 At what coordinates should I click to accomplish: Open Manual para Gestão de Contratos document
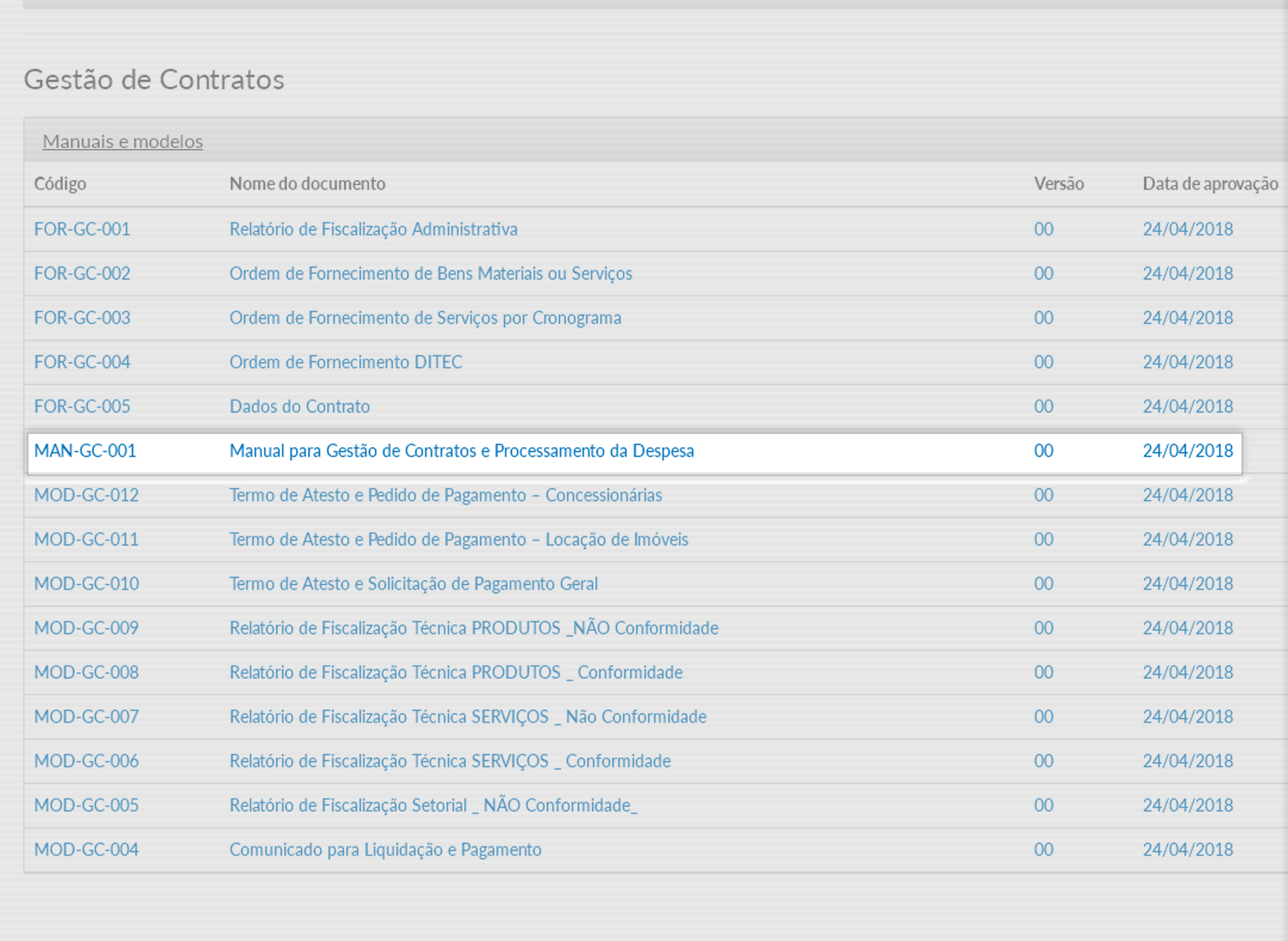pos(461,451)
